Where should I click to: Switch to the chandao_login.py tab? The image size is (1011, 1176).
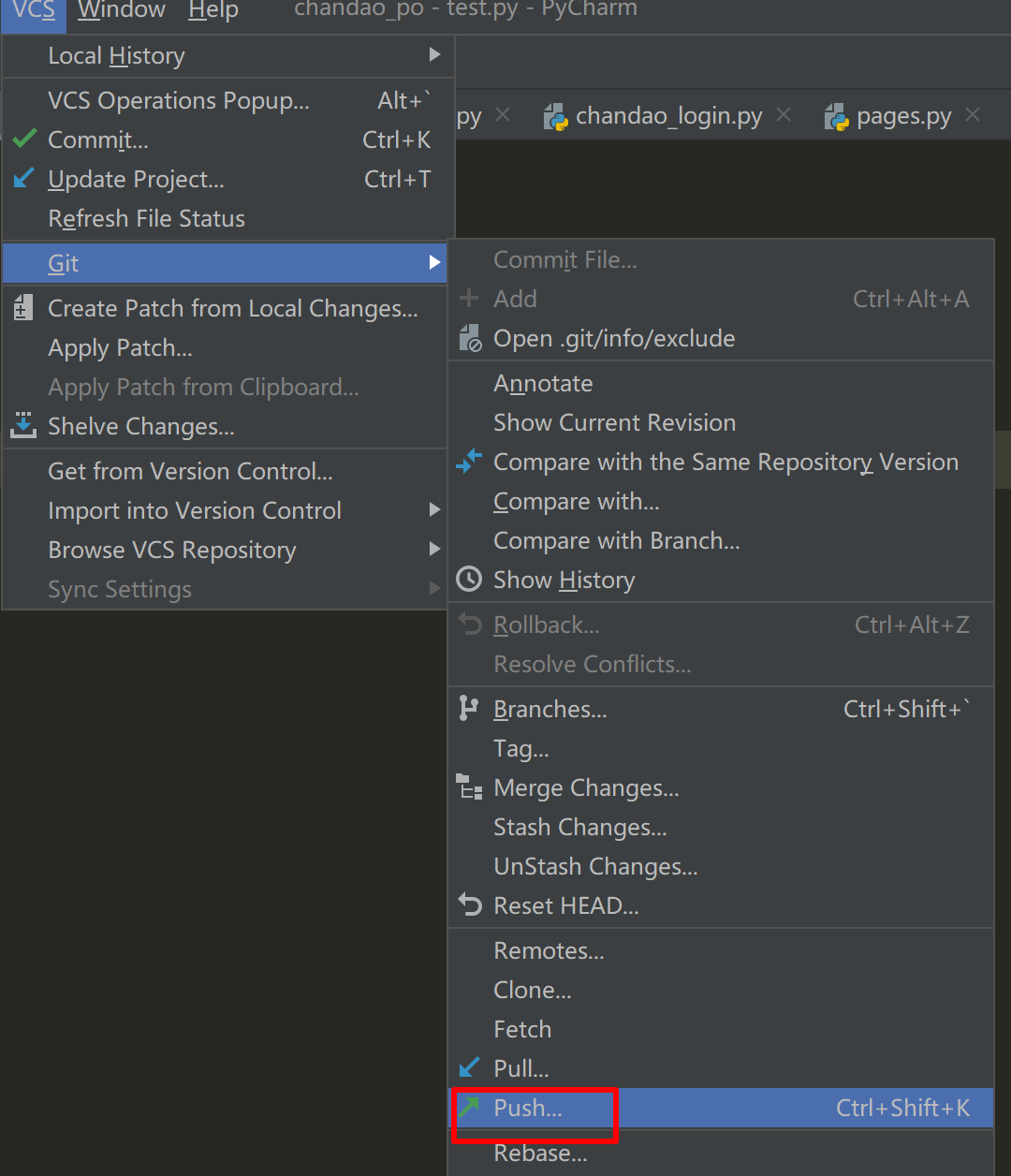pyautogui.click(x=668, y=116)
